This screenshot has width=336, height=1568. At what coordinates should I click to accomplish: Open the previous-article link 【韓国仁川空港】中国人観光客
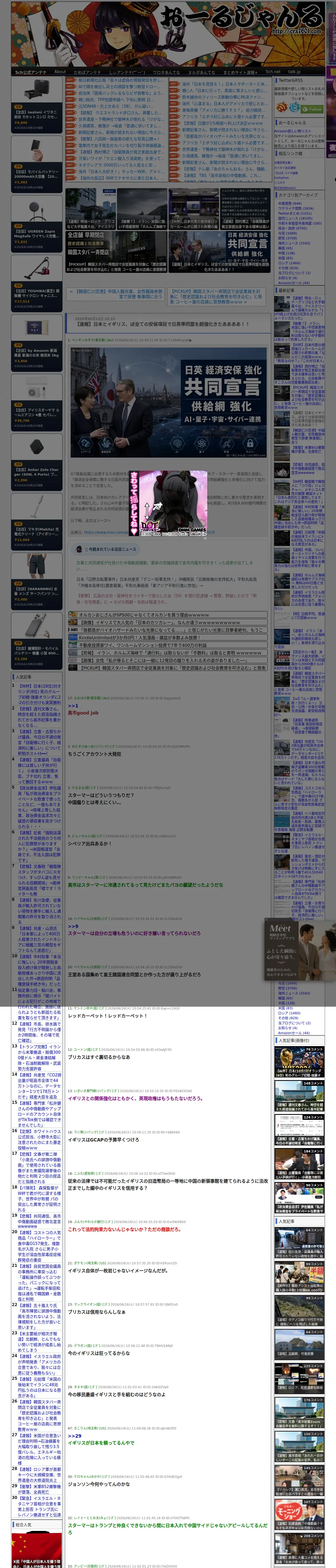115,294
